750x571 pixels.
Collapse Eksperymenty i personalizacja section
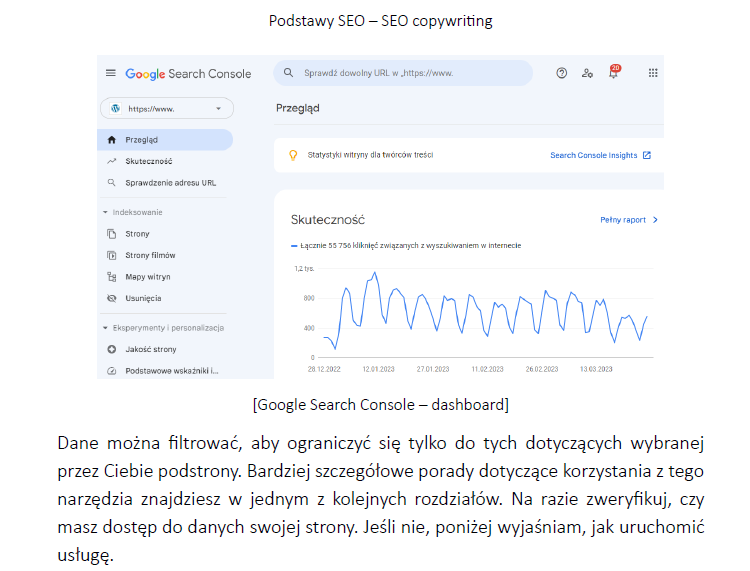pyautogui.click(x=105, y=327)
